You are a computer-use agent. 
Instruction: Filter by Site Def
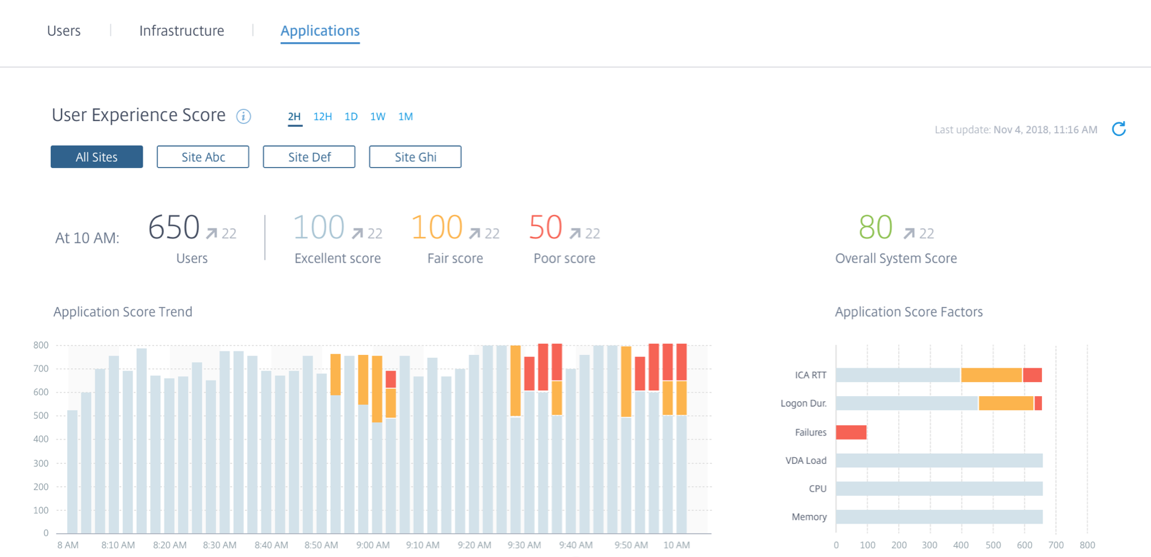pos(309,157)
